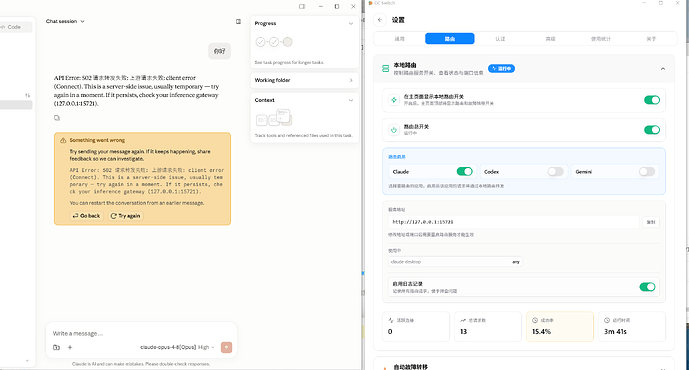Image resolution: width=689 pixels, height=370 pixels.
Task: Open the claude-opus-4-8 model selector
Action: point(178,347)
